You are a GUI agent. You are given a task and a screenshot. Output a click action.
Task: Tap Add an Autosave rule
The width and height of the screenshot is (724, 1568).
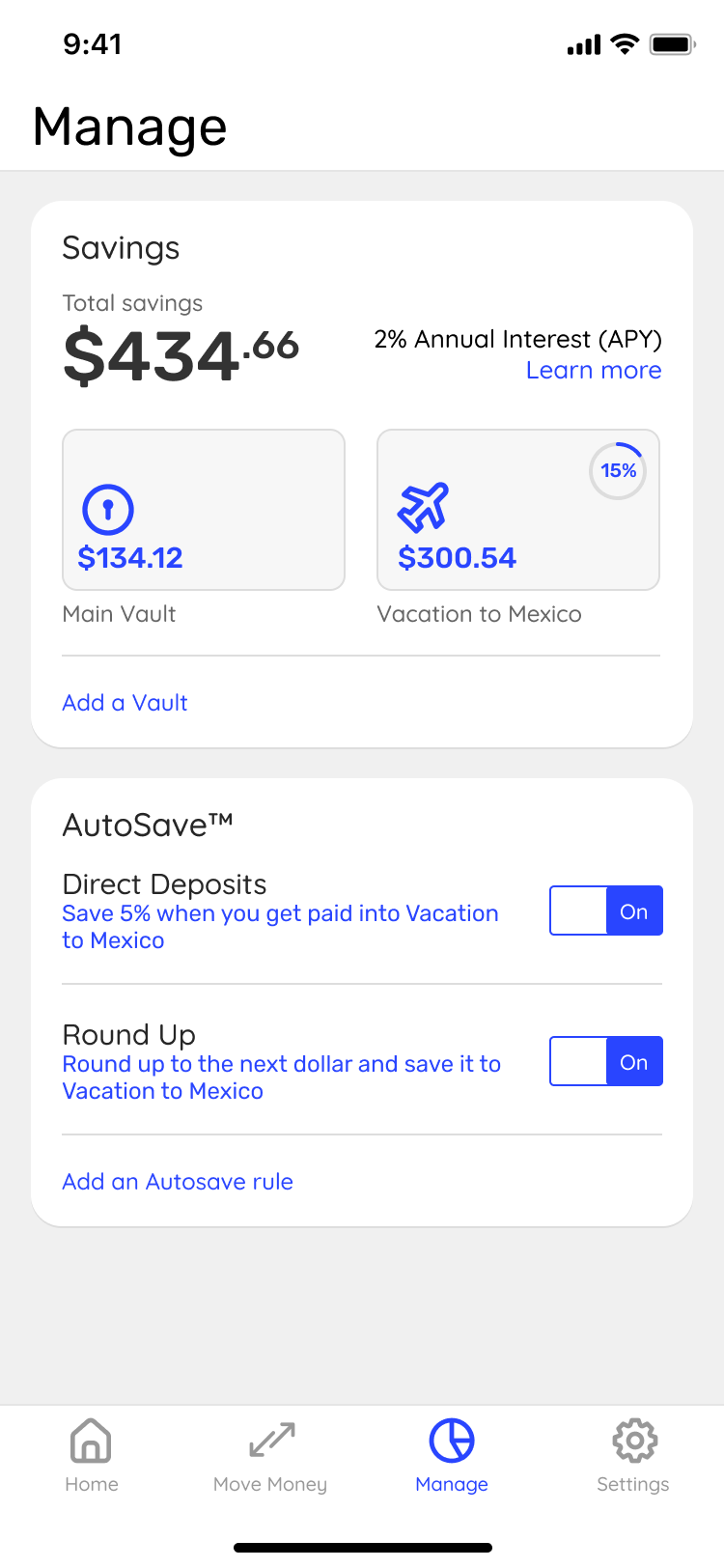point(178,1182)
